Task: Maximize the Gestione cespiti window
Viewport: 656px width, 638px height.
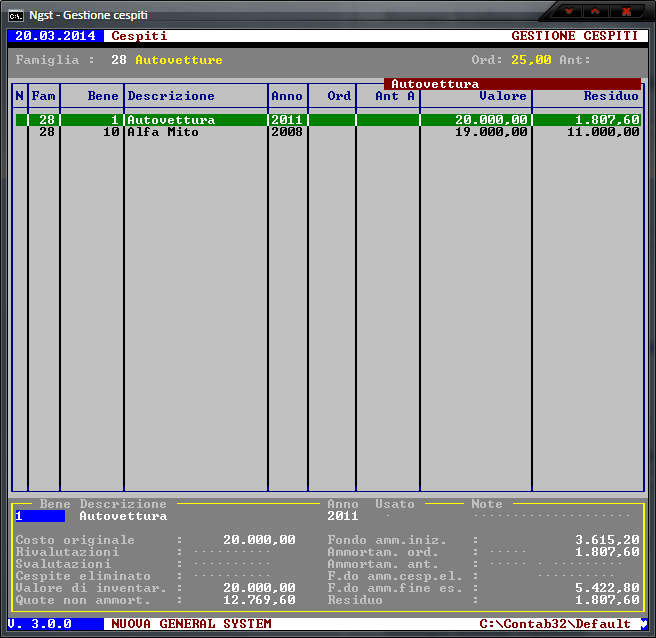Action: 598,12
